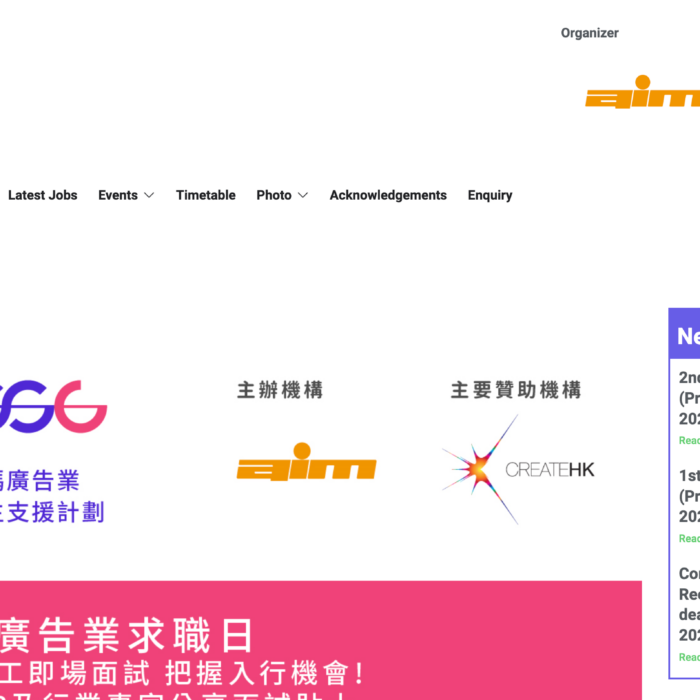Click the purple and pink SSG logo
700x700 pixels.
tap(53, 407)
